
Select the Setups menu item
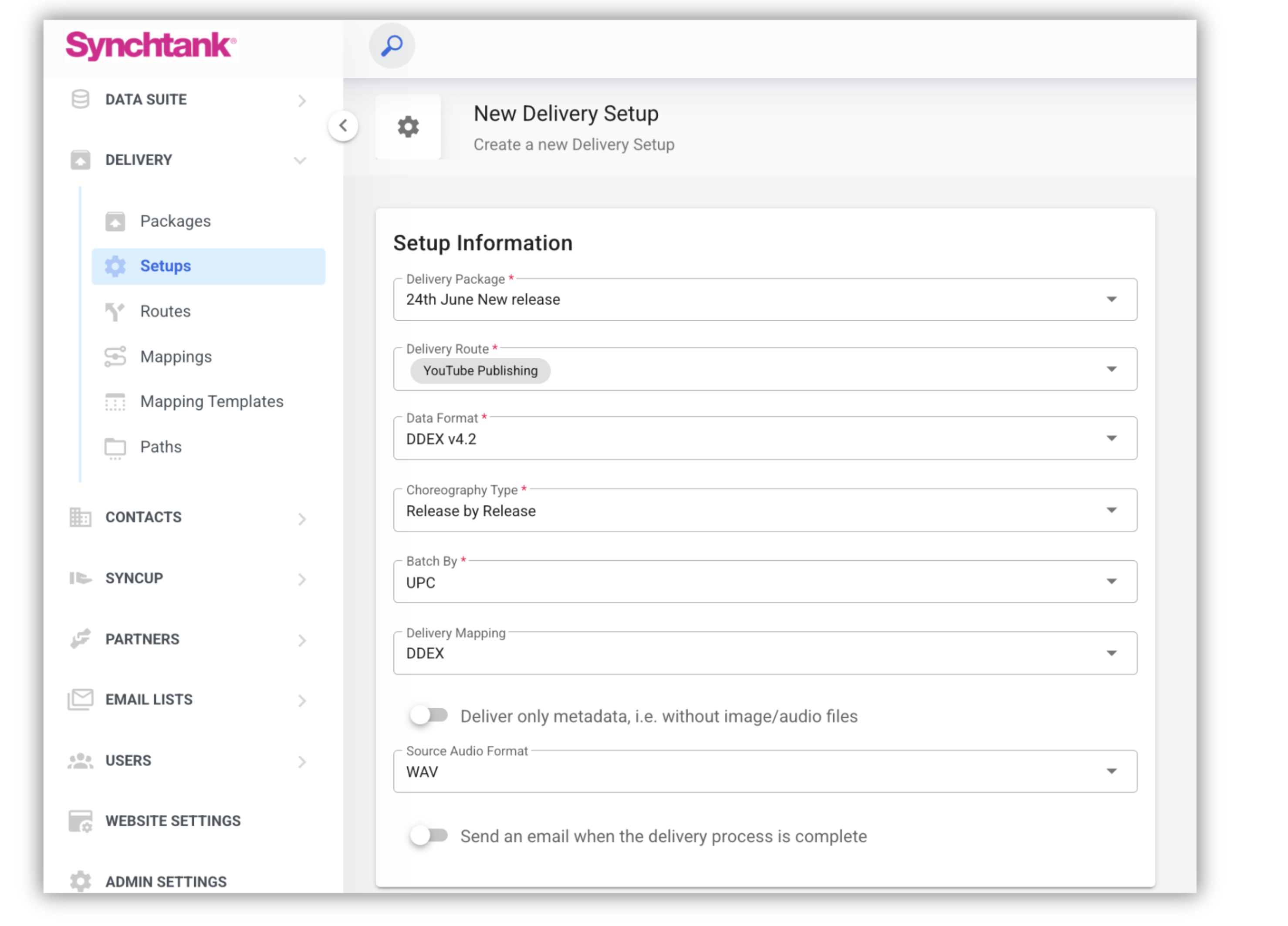tap(208, 266)
